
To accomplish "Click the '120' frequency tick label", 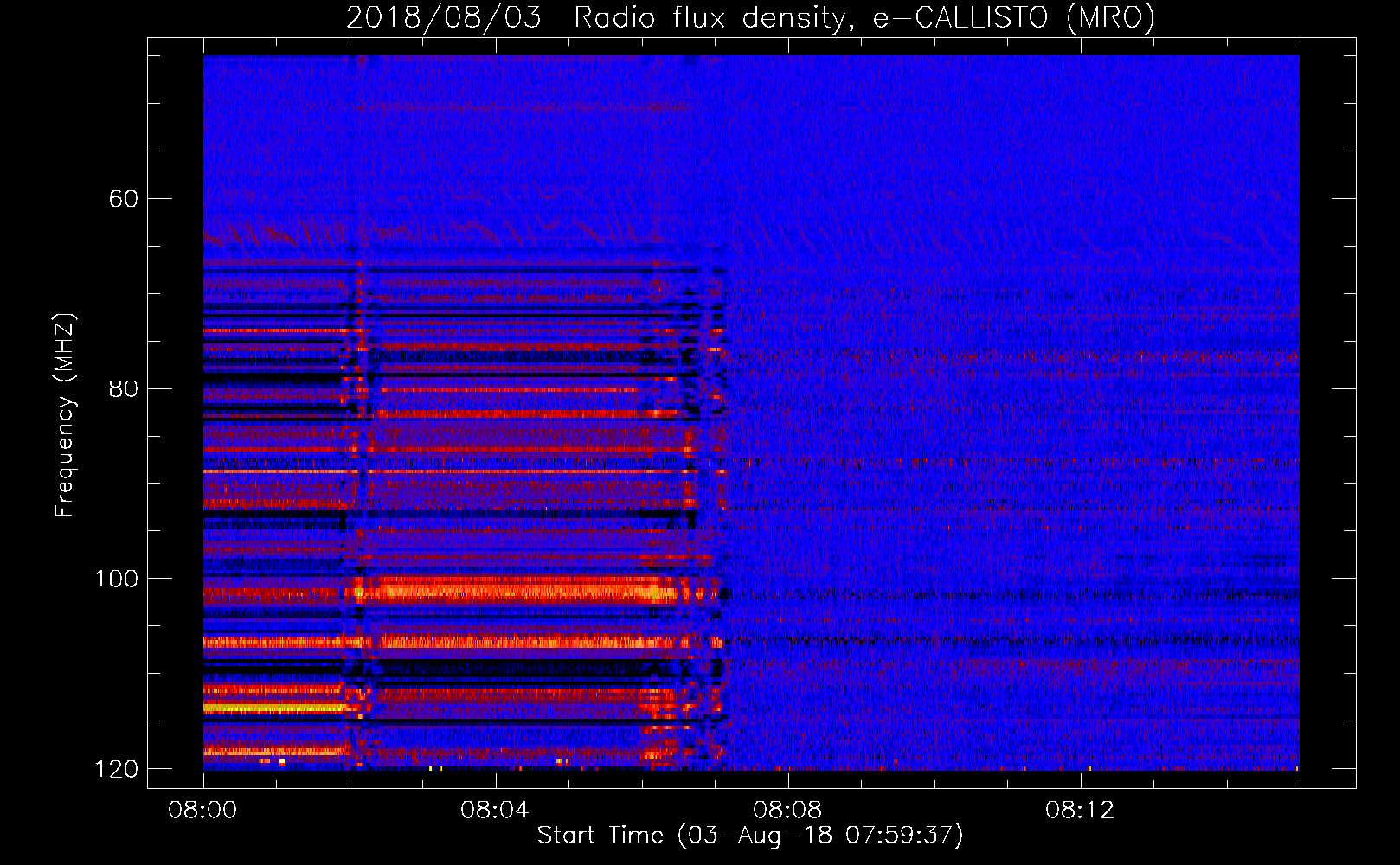I will [116, 769].
